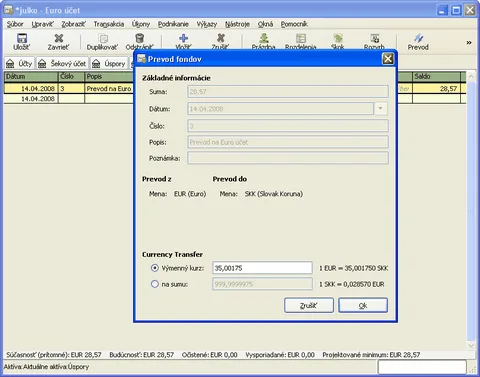Screen dimensions: 480x377
Task: Expand the toolbar overflow chevron
Action: pos(469,42)
